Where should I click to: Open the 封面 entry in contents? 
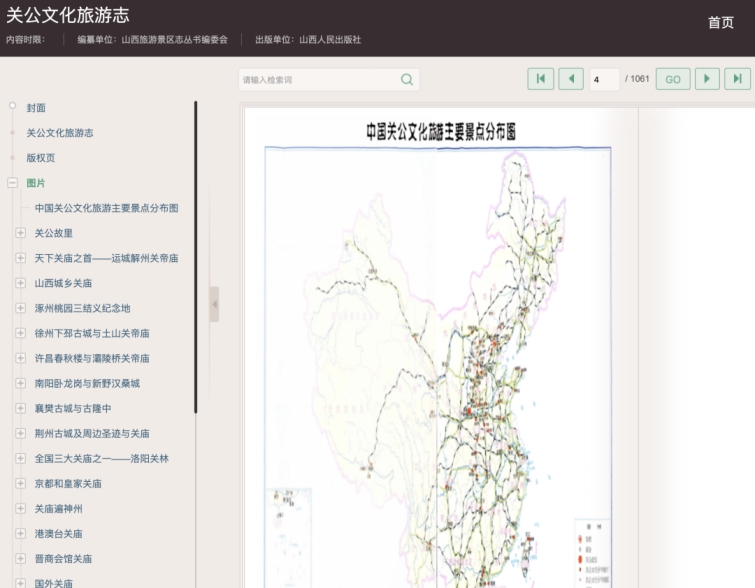[x=36, y=108]
